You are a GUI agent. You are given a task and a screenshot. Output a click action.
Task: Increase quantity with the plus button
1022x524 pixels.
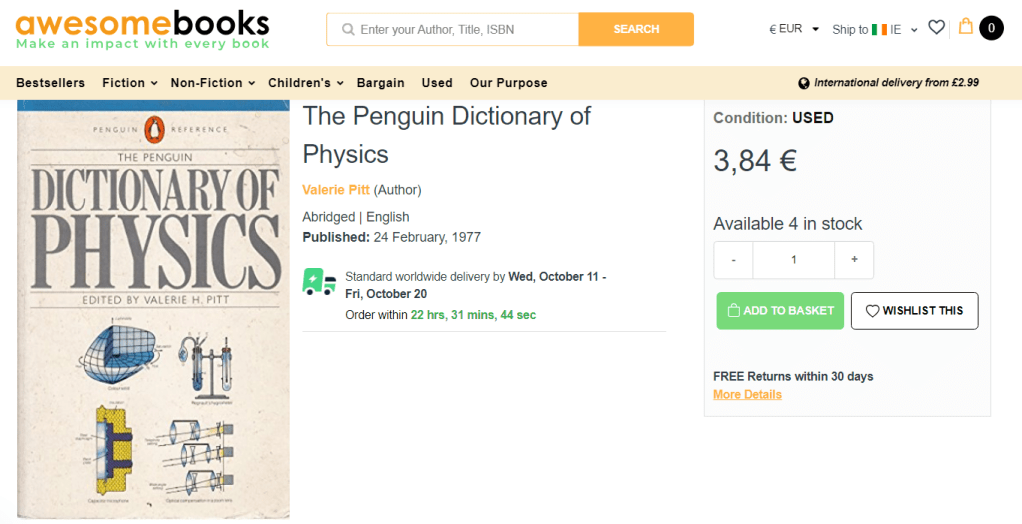(854, 260)
